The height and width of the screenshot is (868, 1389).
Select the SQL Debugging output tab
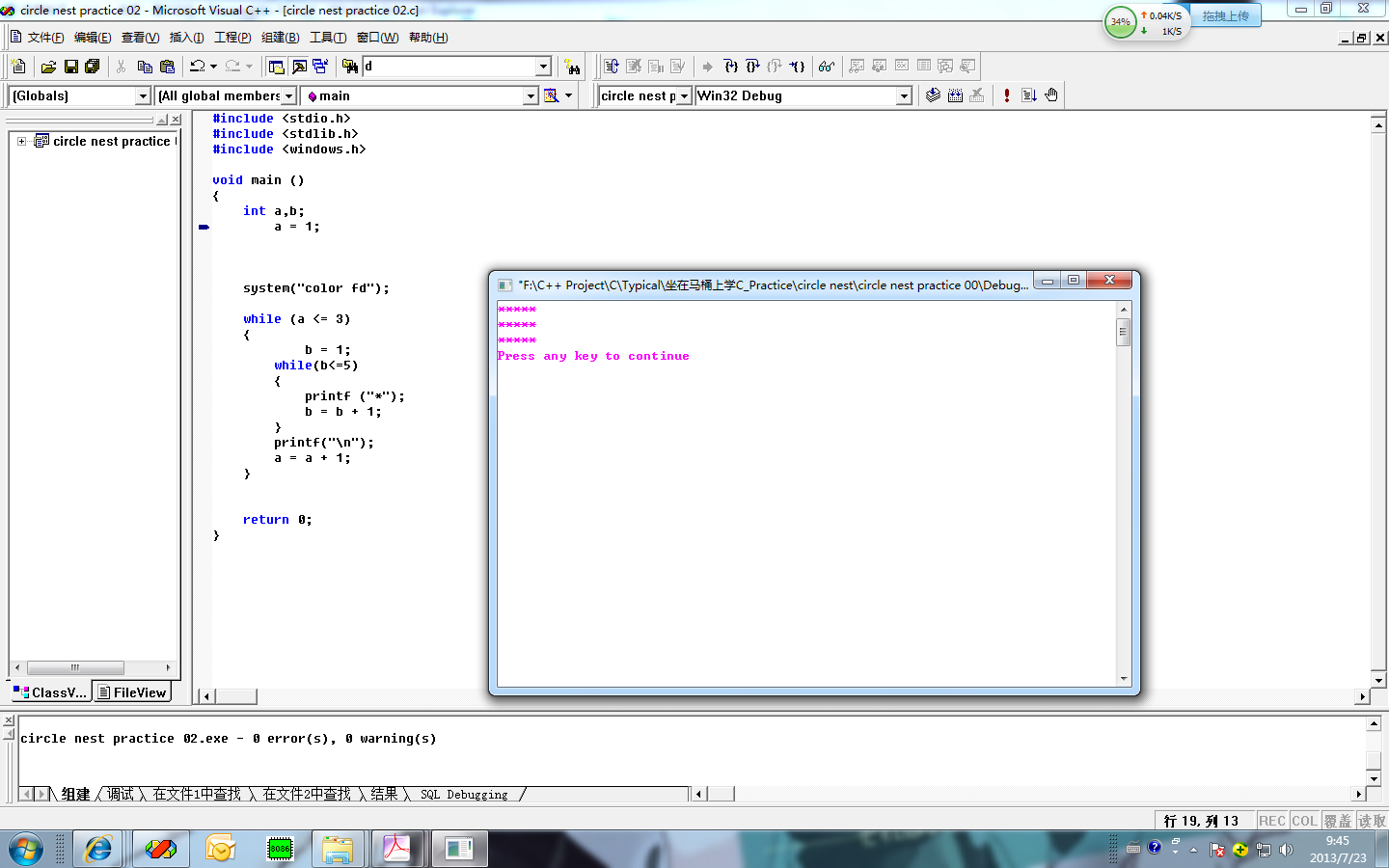(464, 795)
